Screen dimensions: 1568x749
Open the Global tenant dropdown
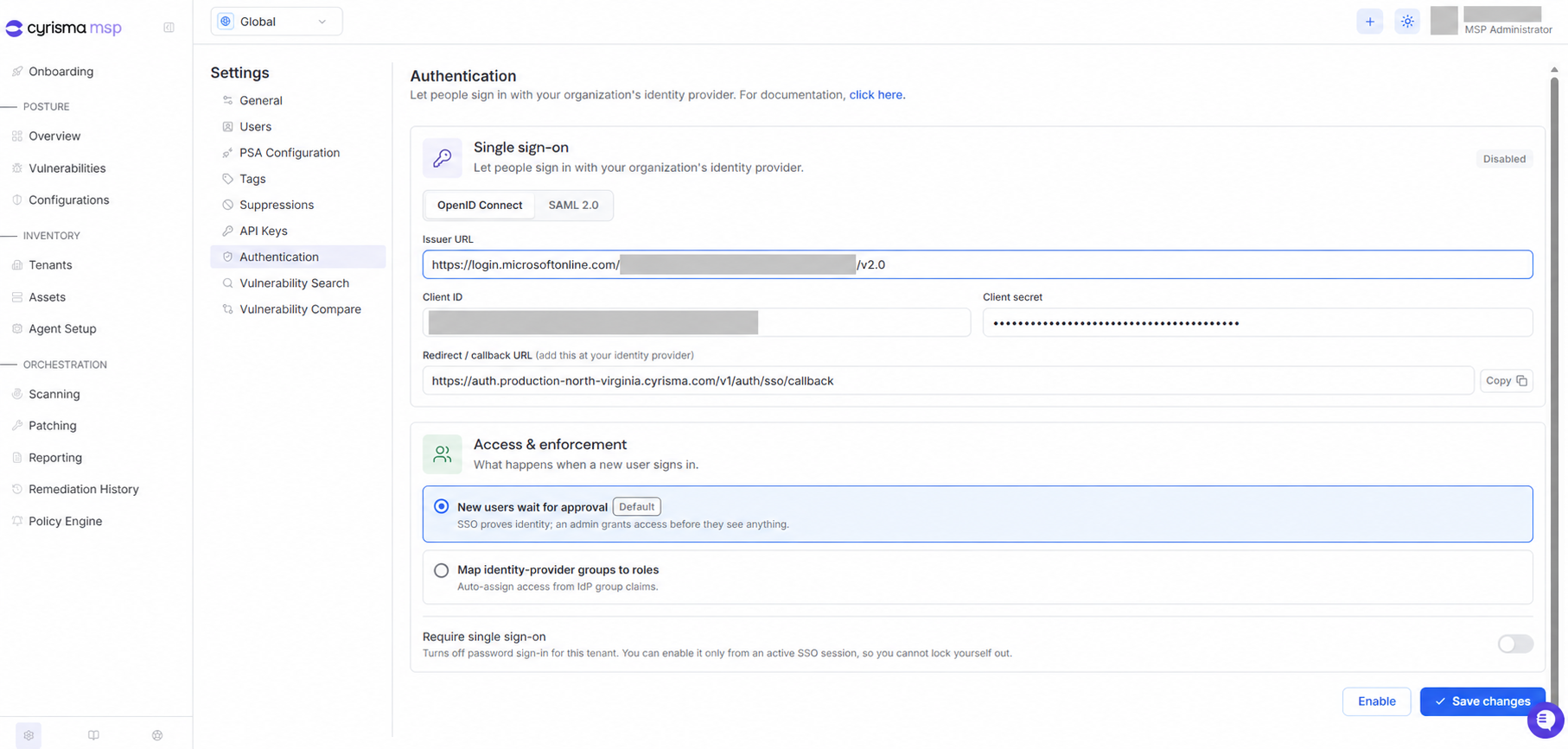[x=277, y=22]
